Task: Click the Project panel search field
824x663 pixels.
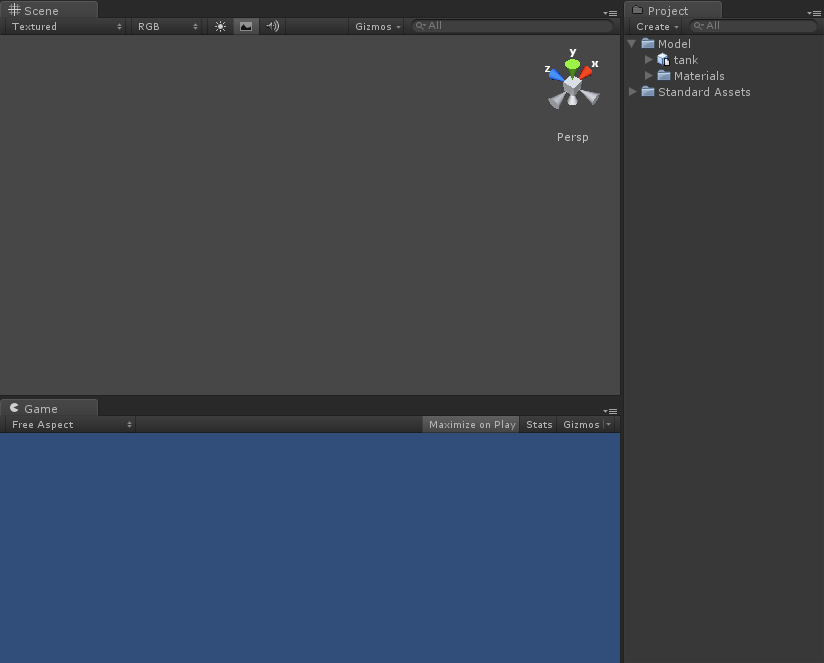Action: [x=754, y=26]
